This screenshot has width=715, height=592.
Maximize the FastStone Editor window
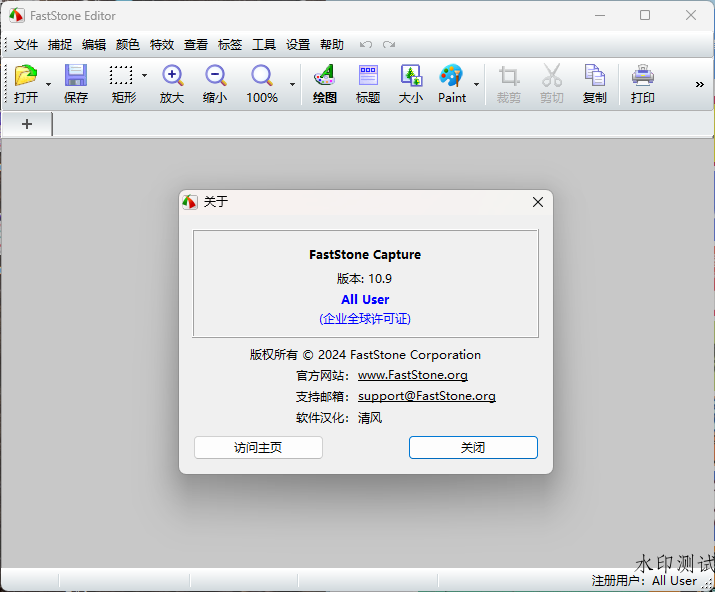point(645,16)
